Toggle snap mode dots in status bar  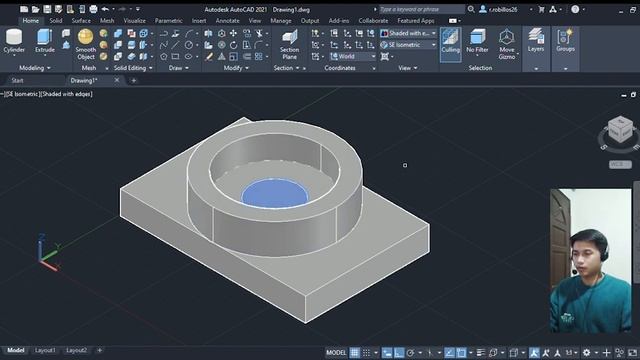367,353
